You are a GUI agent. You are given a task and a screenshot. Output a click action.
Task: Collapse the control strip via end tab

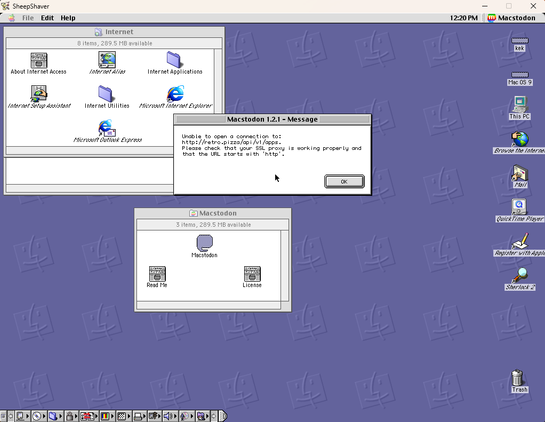(x=223, y=416)
